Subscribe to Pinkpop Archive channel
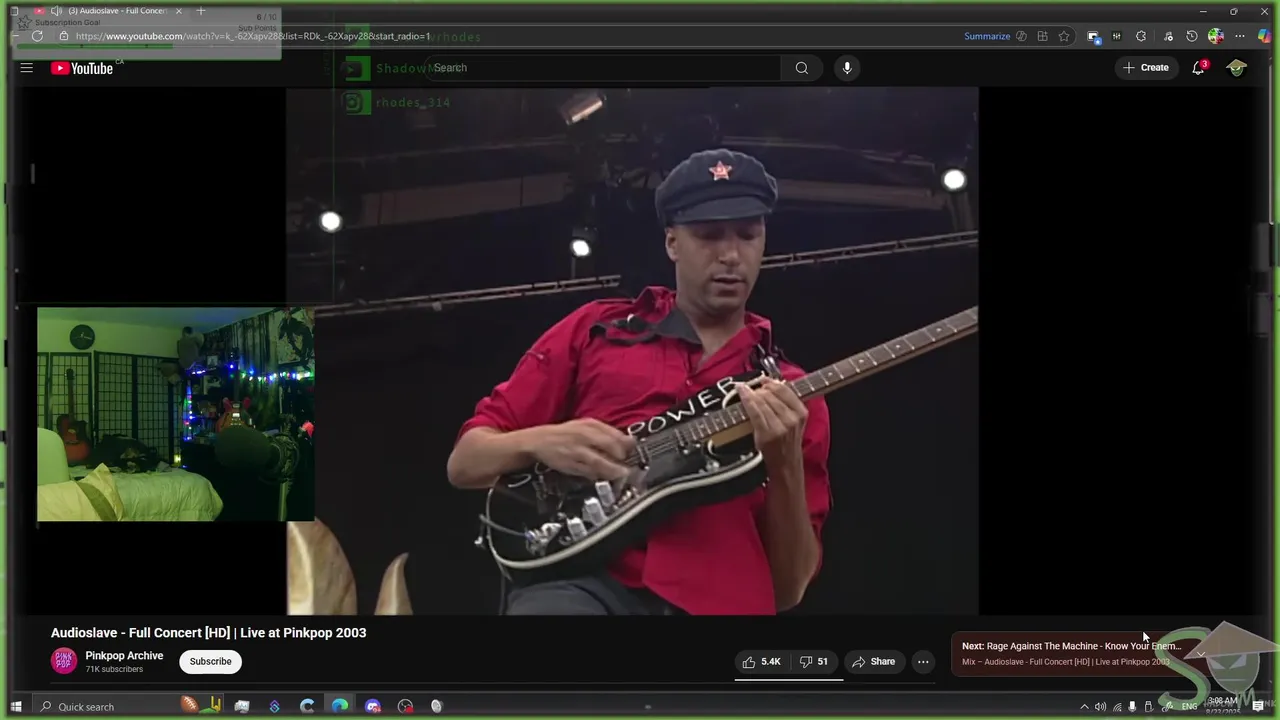This screenshot has height=720, width=1280. point(211,661)
